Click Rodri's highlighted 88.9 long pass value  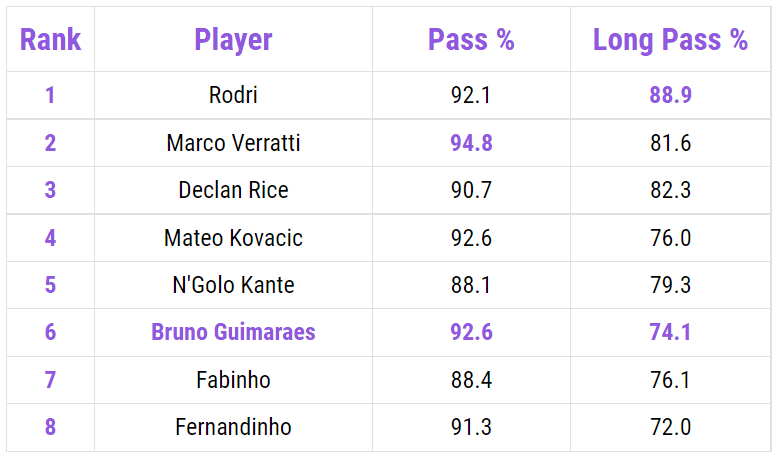pyautogui.click(x=670, y=96)
